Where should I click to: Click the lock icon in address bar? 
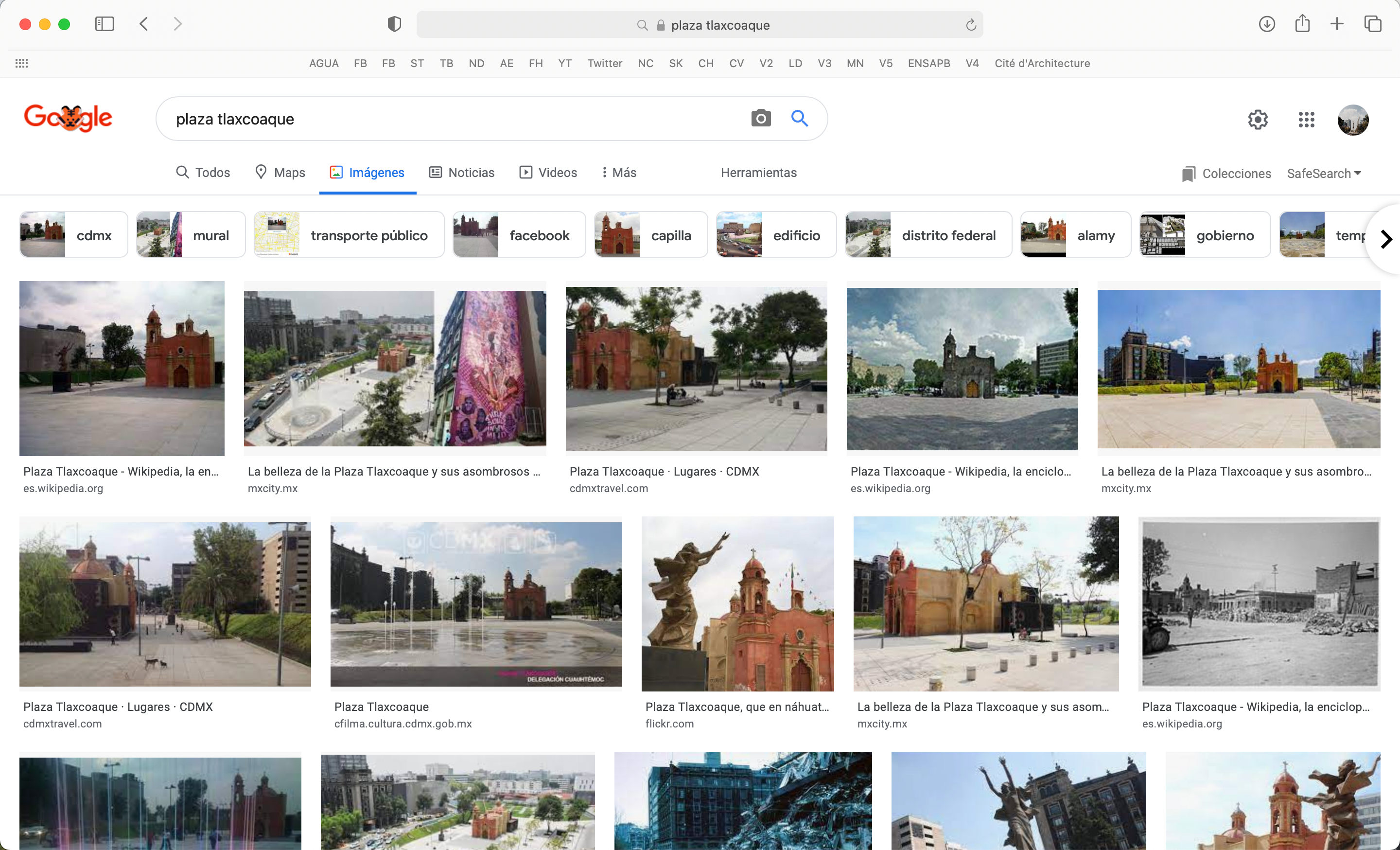[x=661, y=25]
